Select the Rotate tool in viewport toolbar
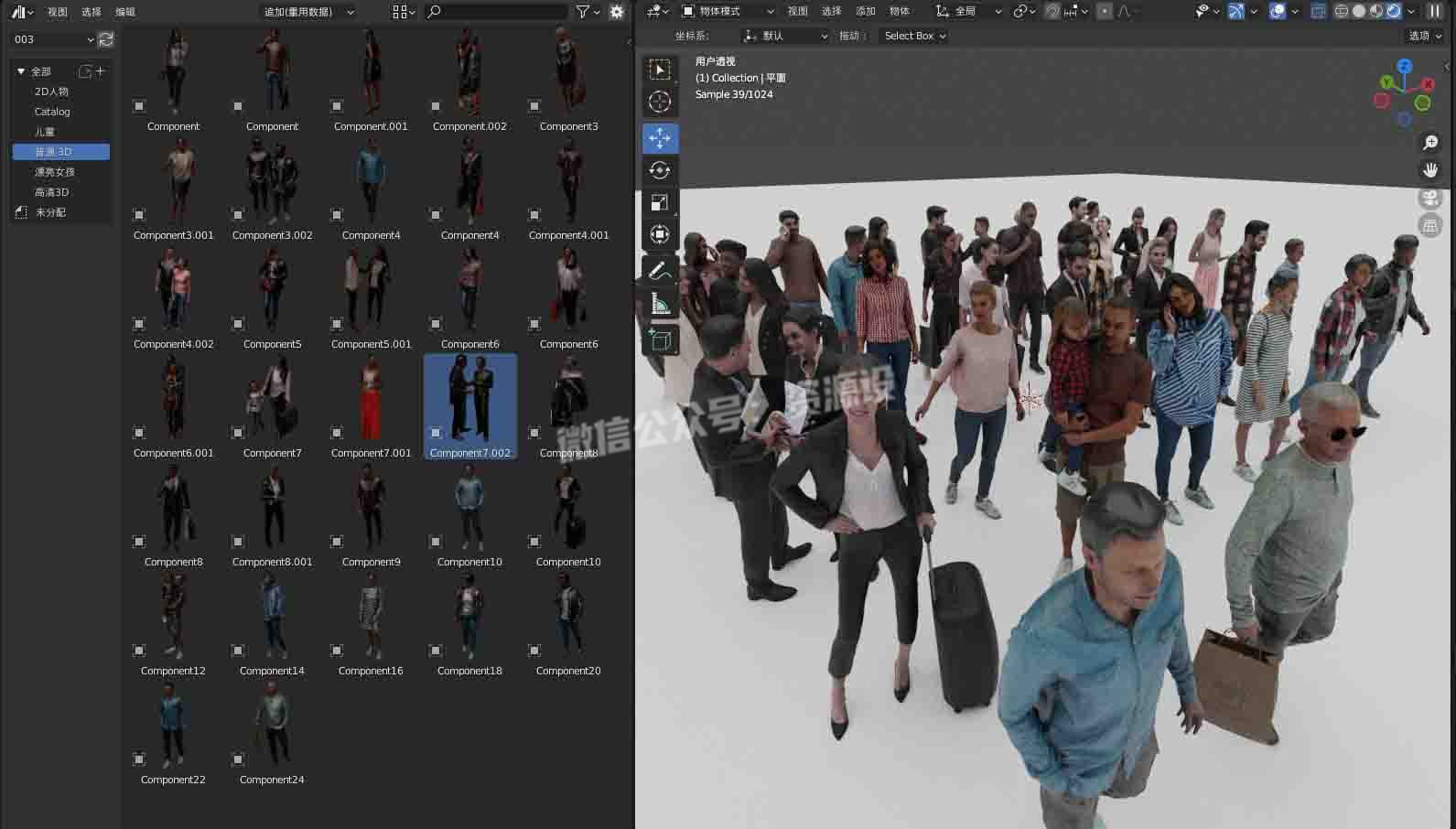This screenshot has height=829, width=1456. coord(660,170)
